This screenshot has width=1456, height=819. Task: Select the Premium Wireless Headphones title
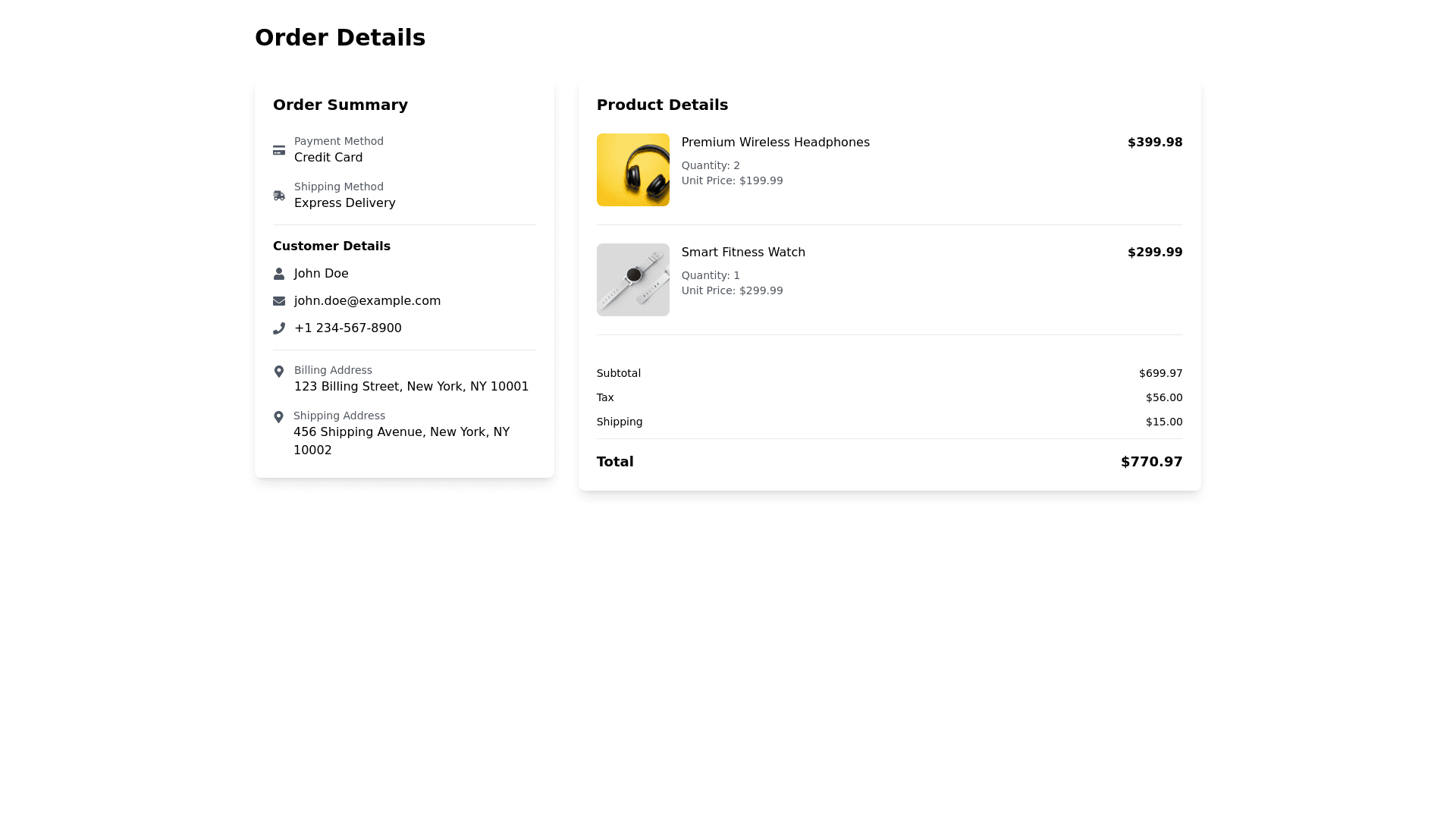point(775,143)
